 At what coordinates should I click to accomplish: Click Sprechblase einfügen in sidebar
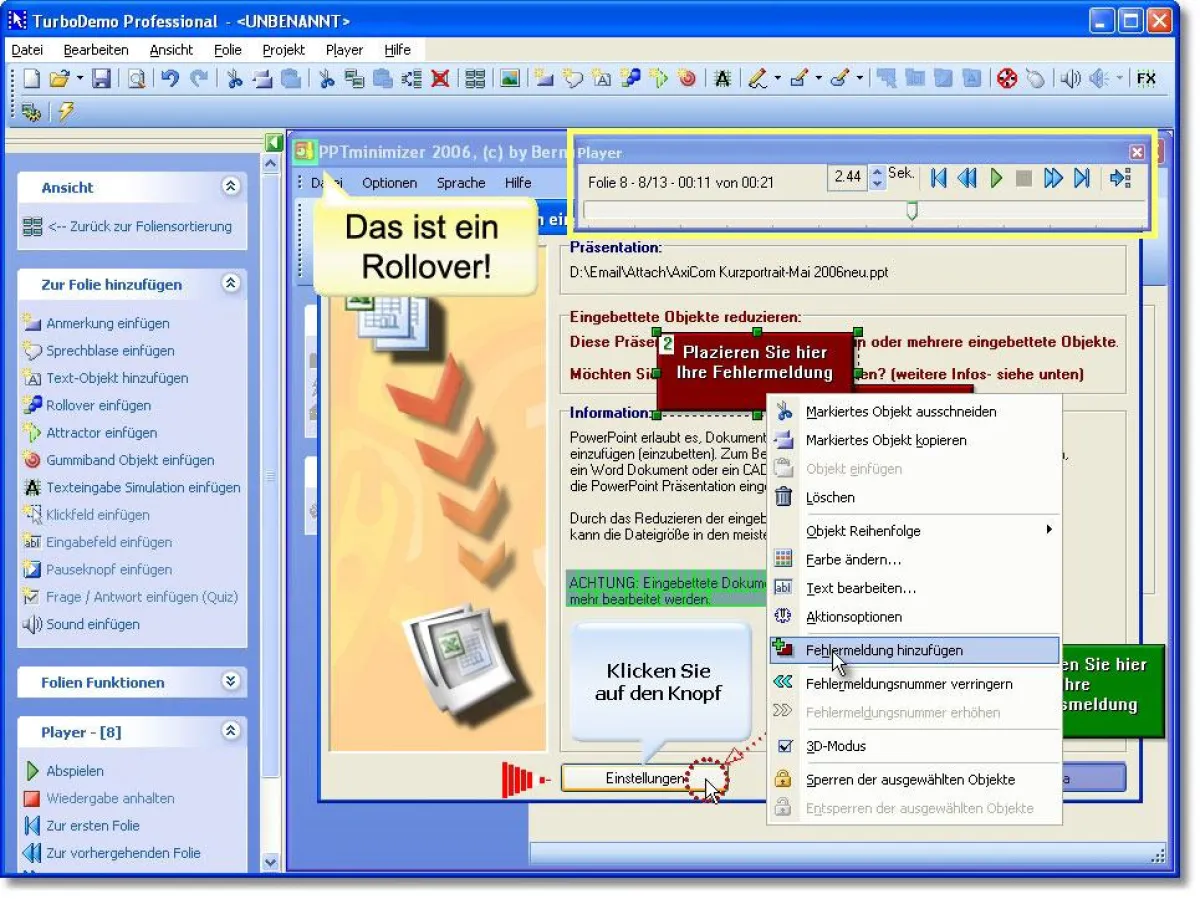pos(110,351)
